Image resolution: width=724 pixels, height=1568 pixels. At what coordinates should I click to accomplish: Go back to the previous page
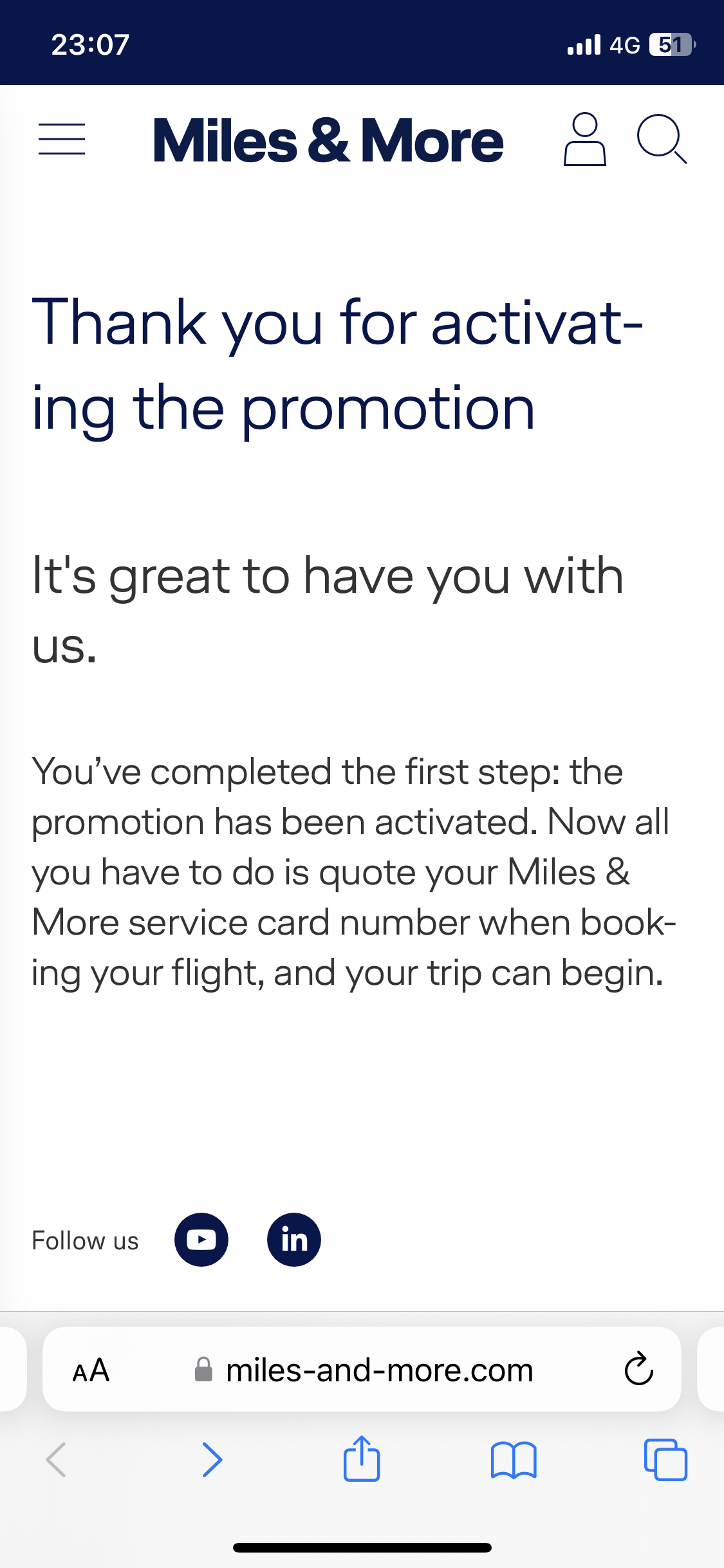point(57,1460)
